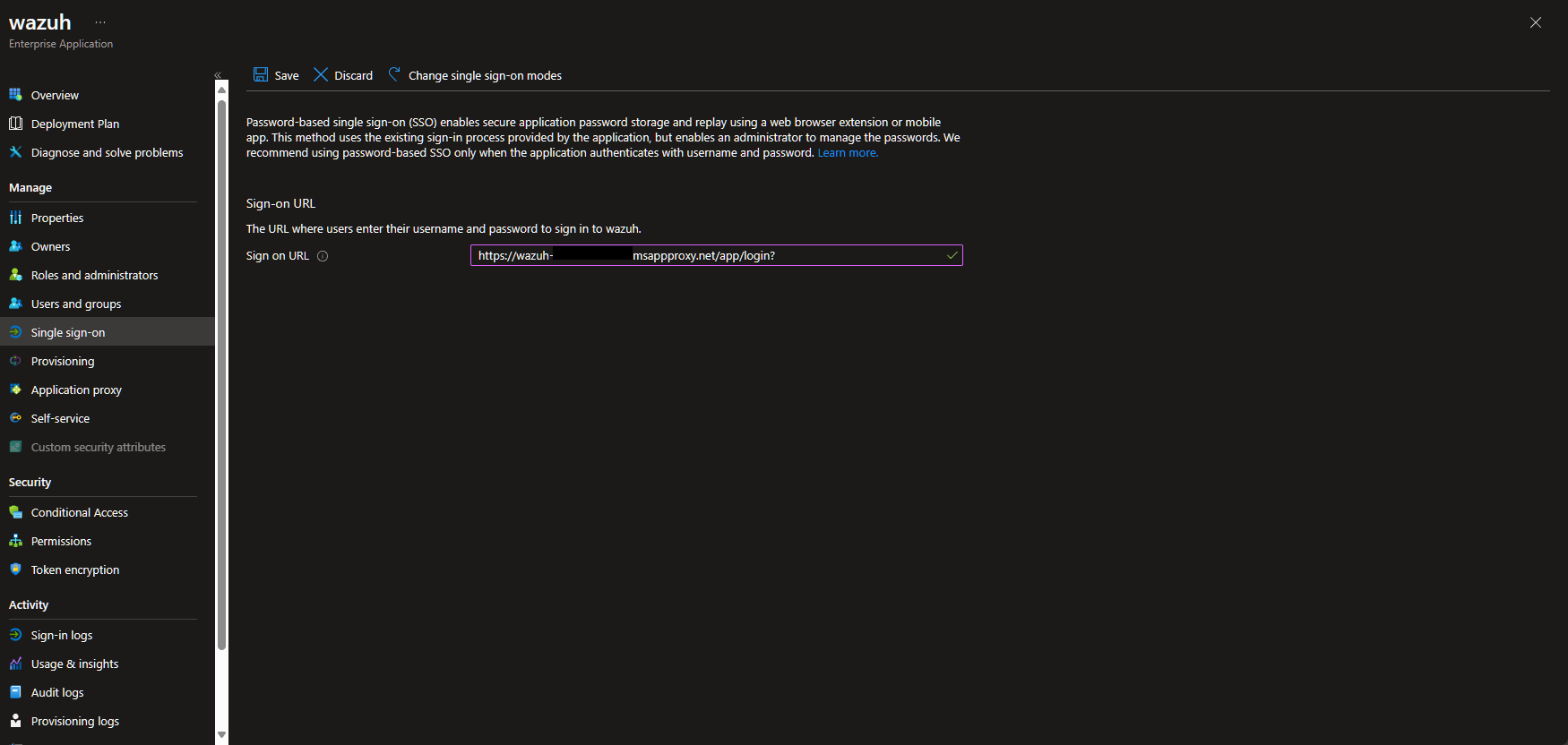Click the Diagnose and solve problems wrench icon
The image size is (1568, 745).
point(15,152)
